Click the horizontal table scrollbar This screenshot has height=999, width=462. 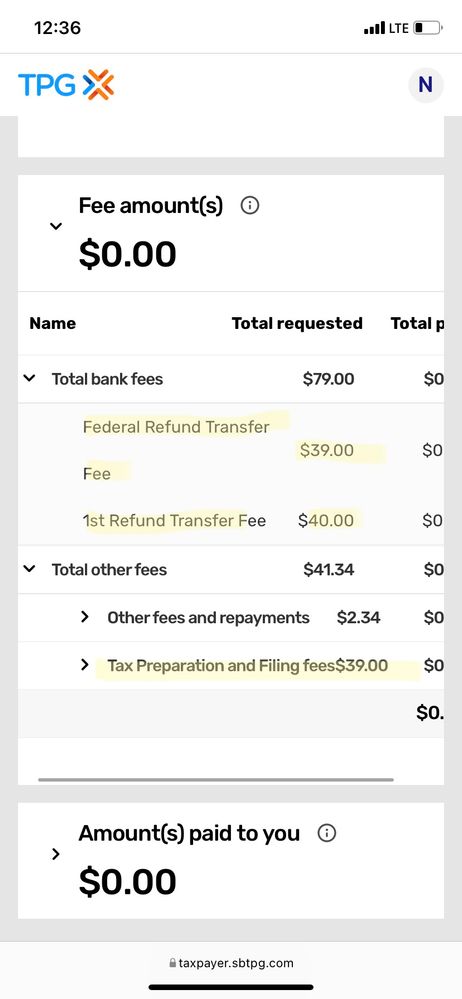(215, 779)
